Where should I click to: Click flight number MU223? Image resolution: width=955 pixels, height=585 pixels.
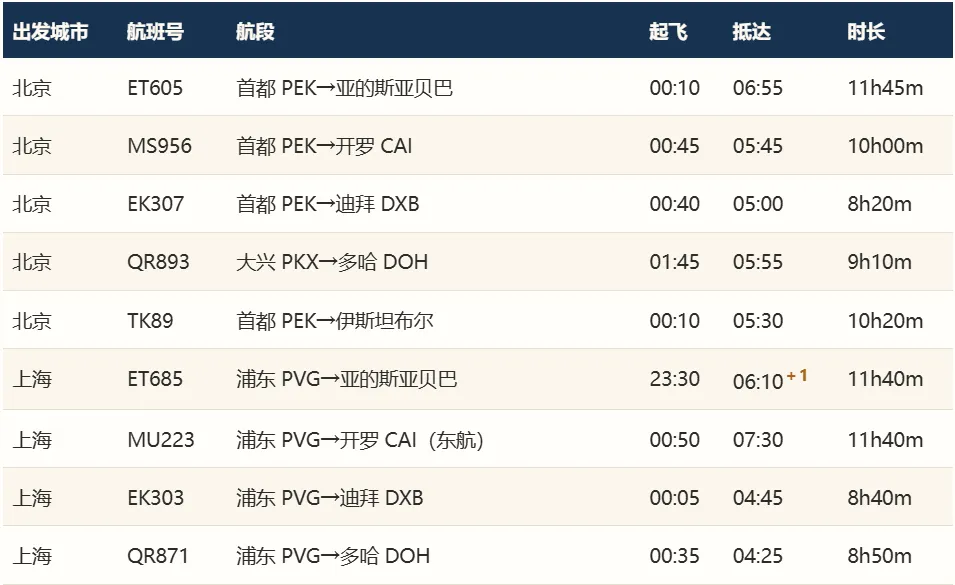tap(161, 440)
